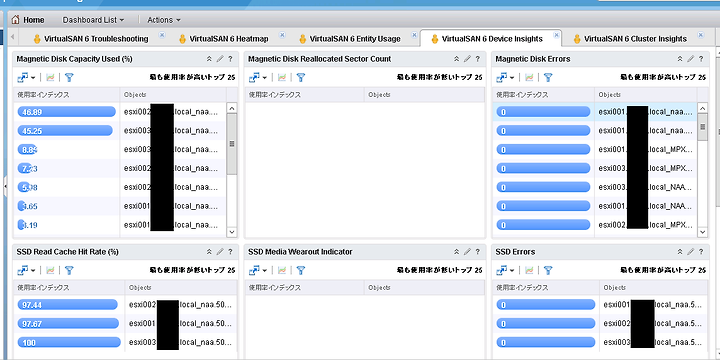Collapse the SSD Media Wearout Indicator widget
The width and height of the screenshot is (720, 360).
click(x=456, y=252)
